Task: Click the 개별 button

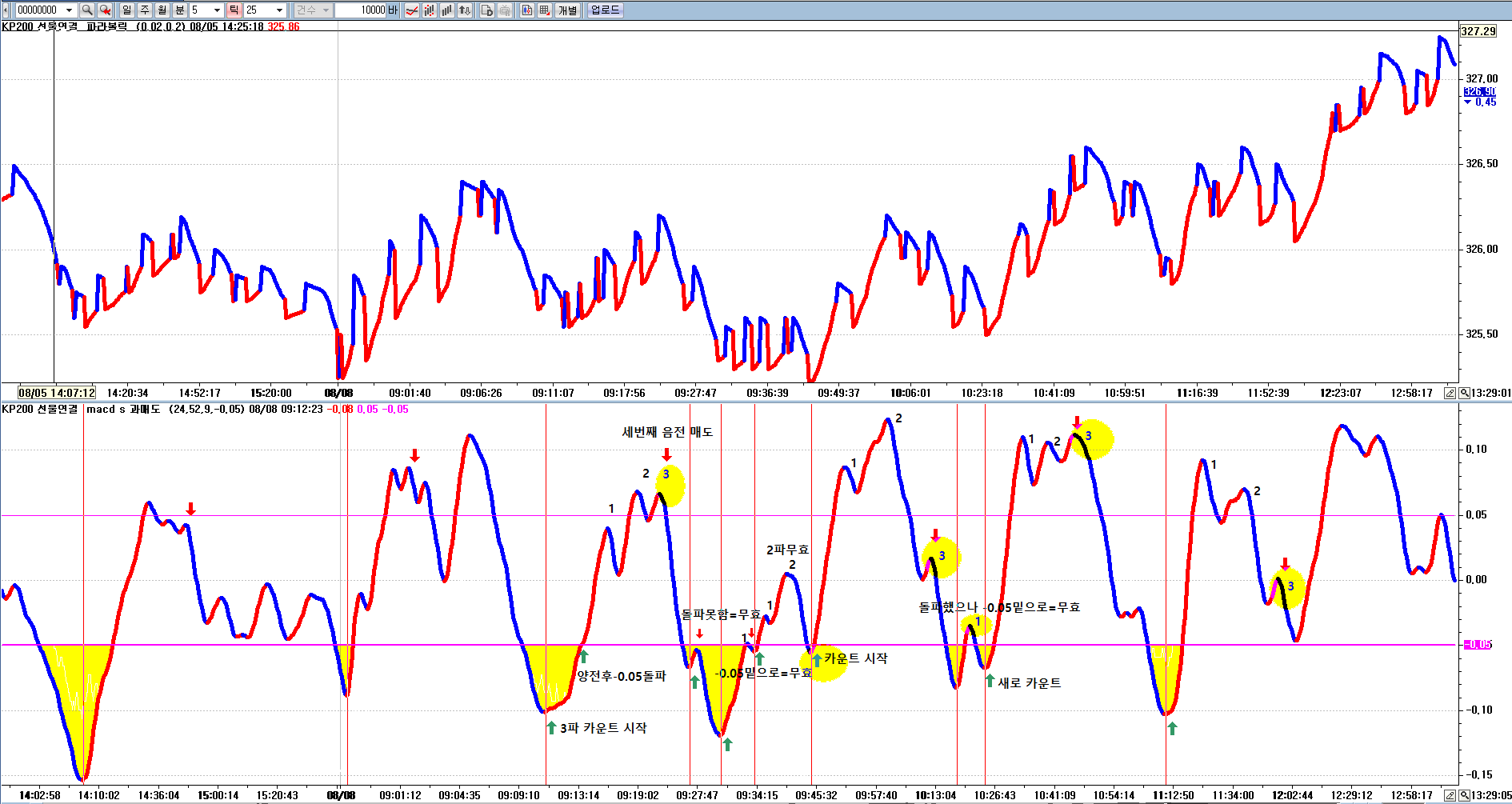Action: pos(567,10)
